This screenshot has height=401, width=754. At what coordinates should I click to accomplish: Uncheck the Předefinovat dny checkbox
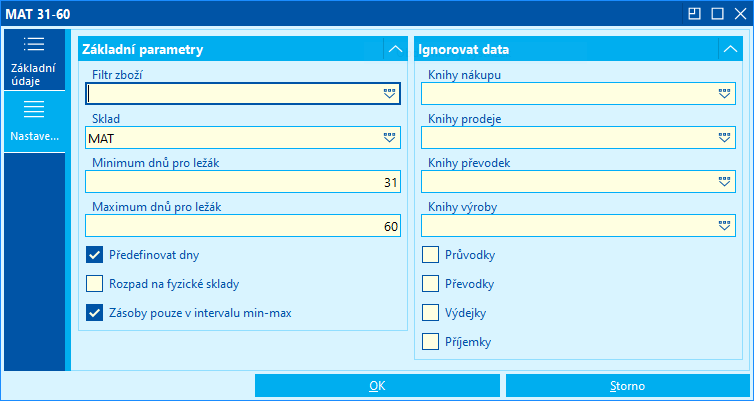pyautogui.click(x=95, y=254)
